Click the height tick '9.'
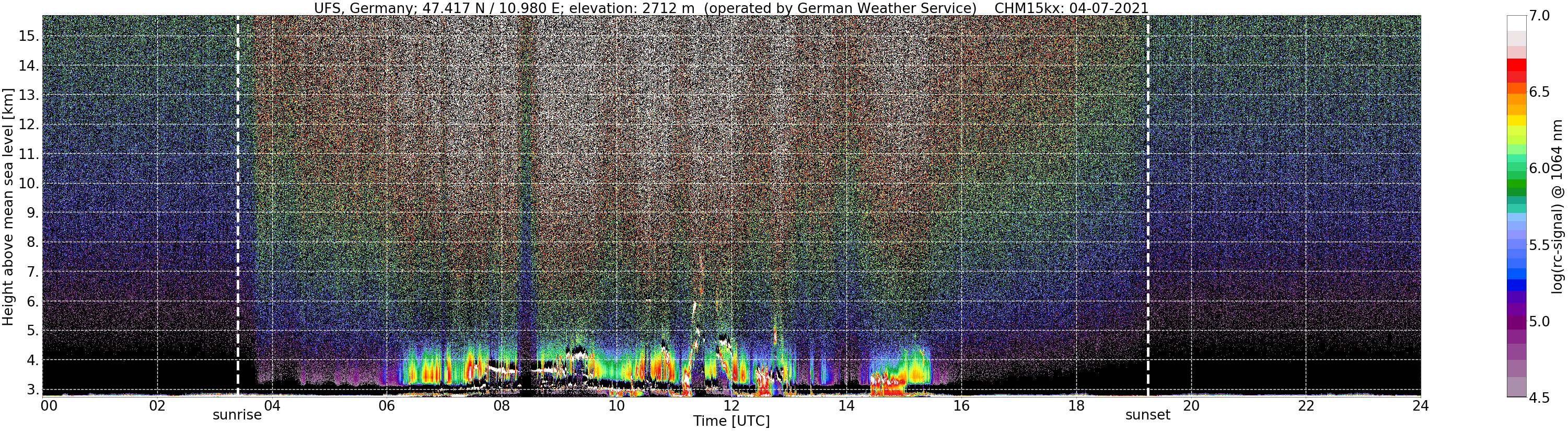 [x=32, y=213]
